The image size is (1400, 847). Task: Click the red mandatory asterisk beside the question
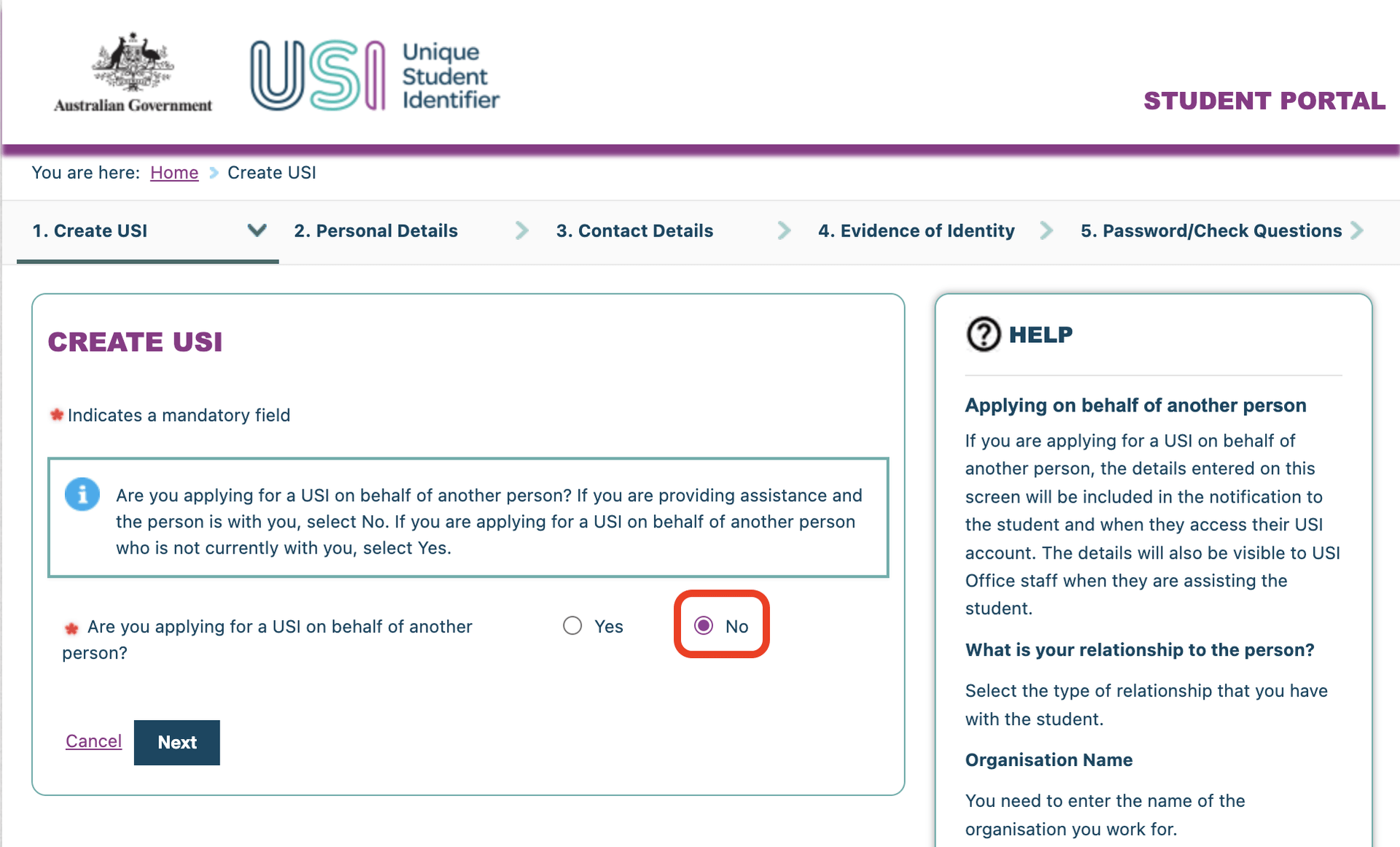tap(71, 628)
